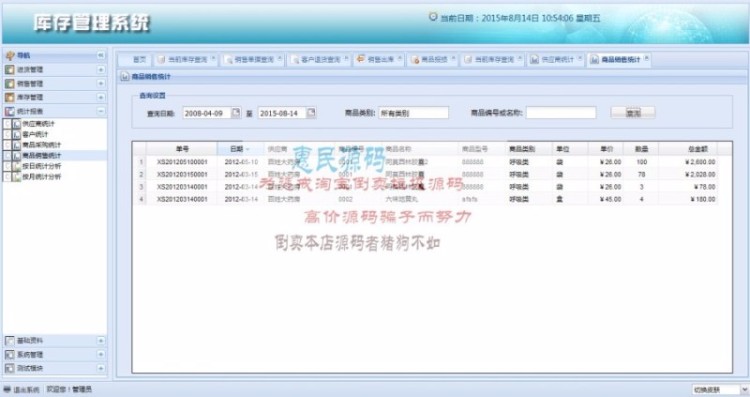Expand the 测试模块 accordion section
Image resolution: width=750 pixels, height=397 pixels.
pos(100,368)
